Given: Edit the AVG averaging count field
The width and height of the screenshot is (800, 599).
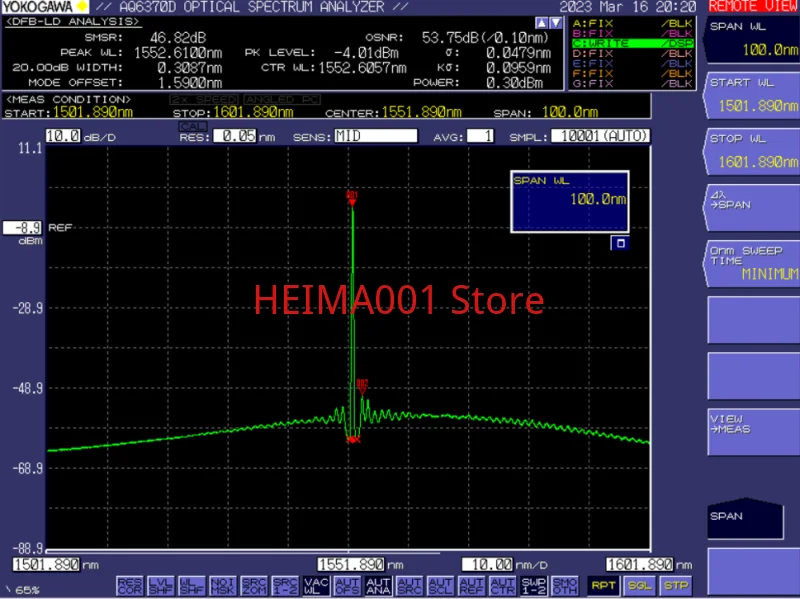Looking at the screenshot, I should coord(481,136).
